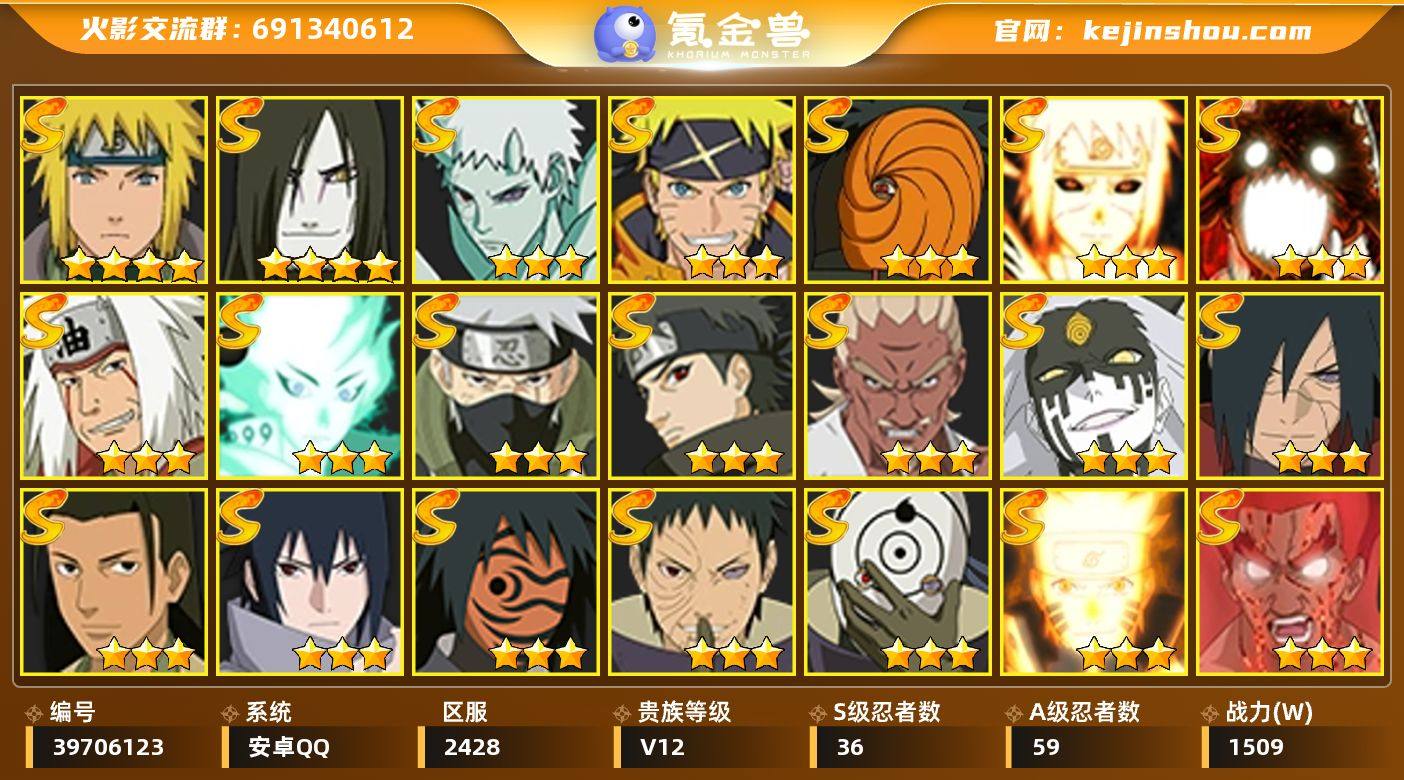This screenshot has height=780, width=1404.
Task: Select the red chakra beast-cloak portrait
Action: (x=1289, y=189)
